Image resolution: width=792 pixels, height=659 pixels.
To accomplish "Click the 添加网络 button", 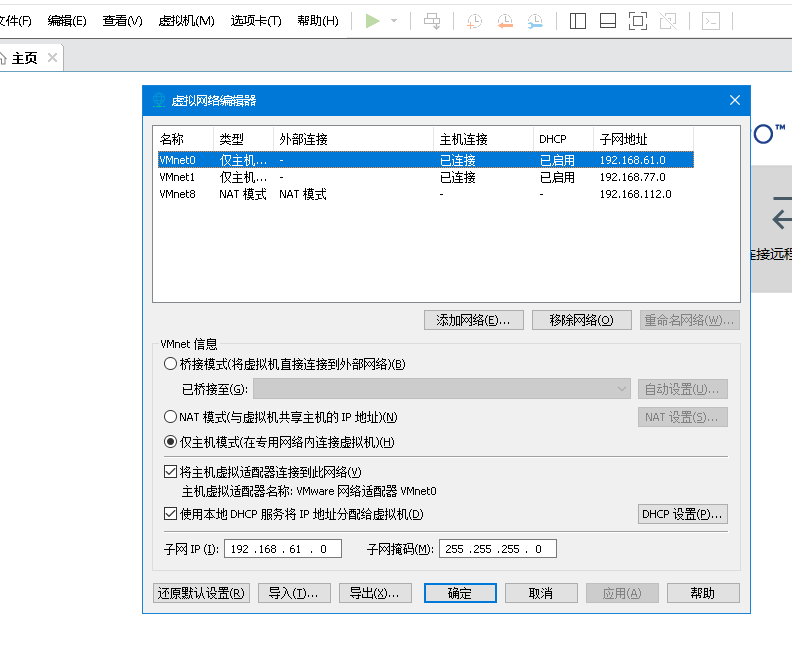I will (x=474, y=320).
